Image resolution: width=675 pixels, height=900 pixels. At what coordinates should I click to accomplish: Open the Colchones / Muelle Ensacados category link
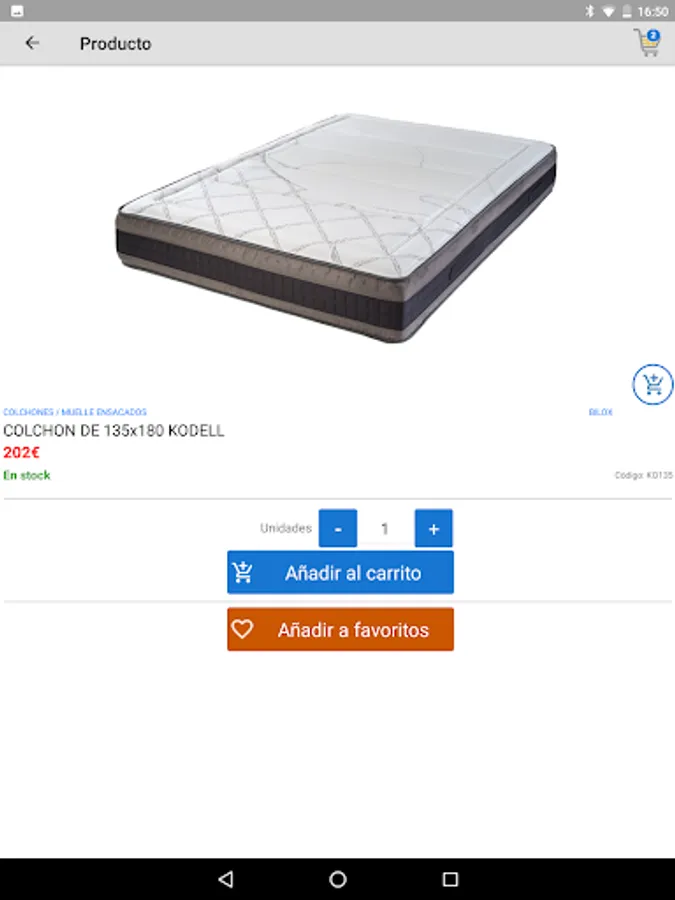(x=75, y=412)
